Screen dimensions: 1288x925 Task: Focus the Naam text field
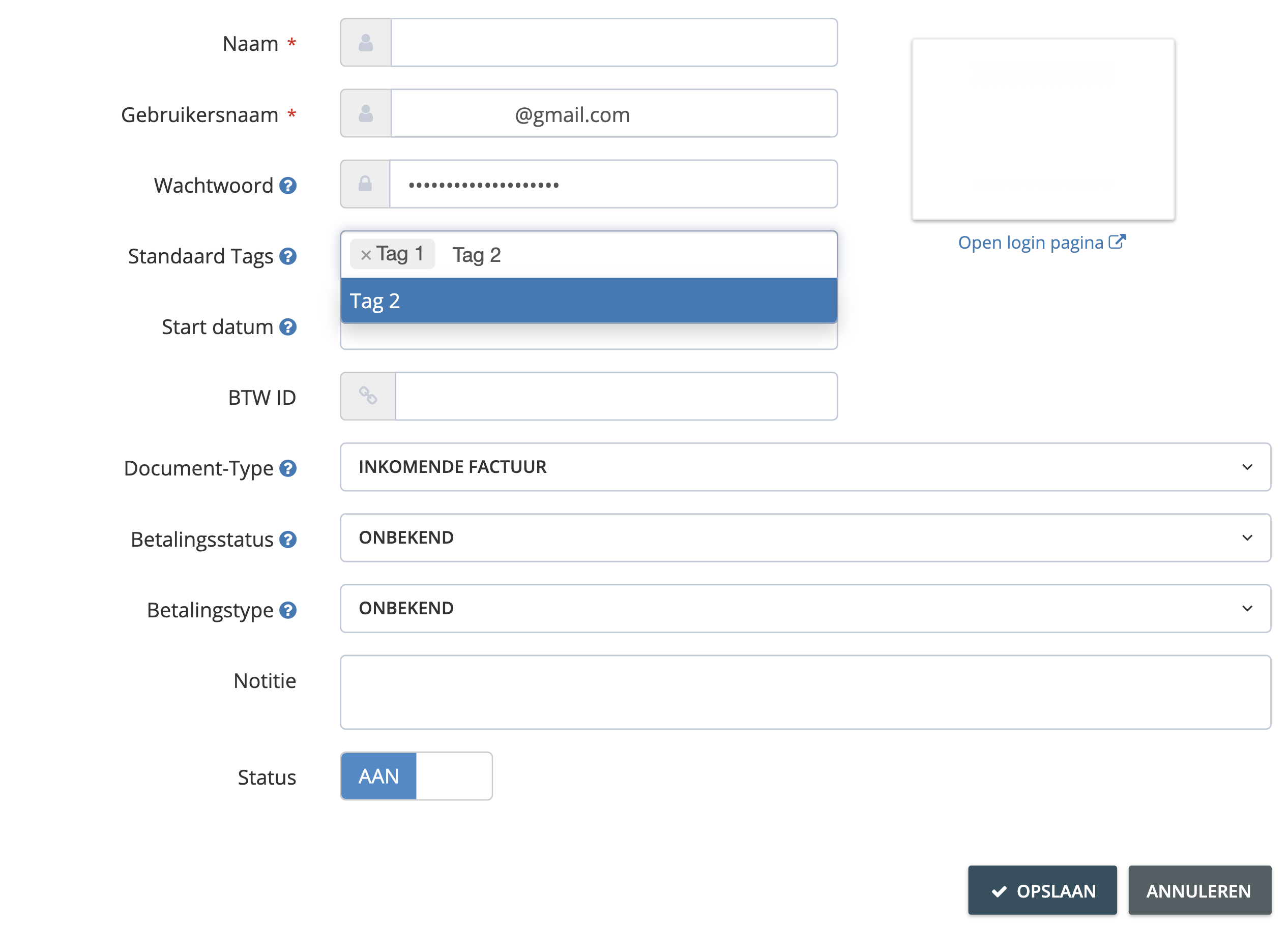point(614,43)
